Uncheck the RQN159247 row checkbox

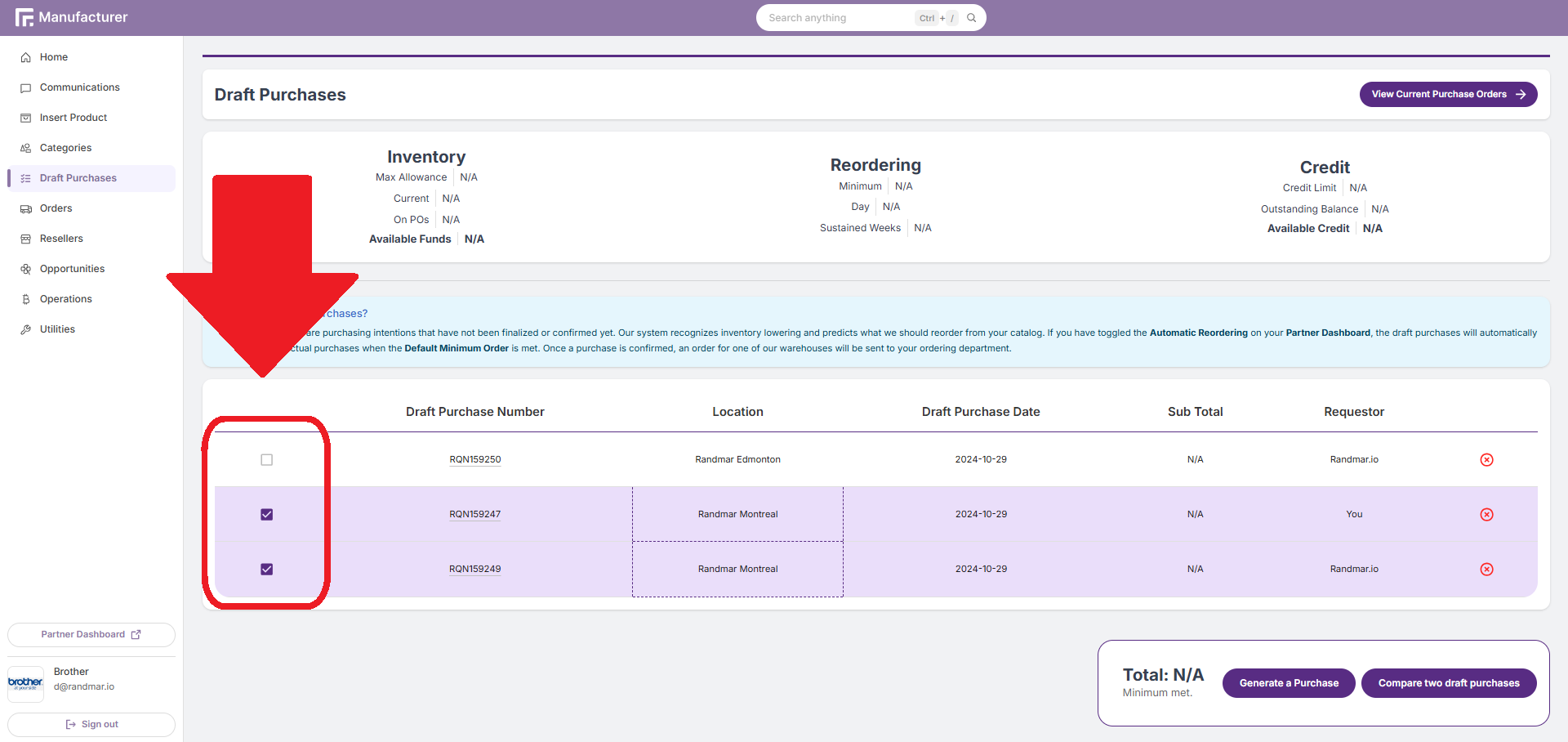(266, 515)
